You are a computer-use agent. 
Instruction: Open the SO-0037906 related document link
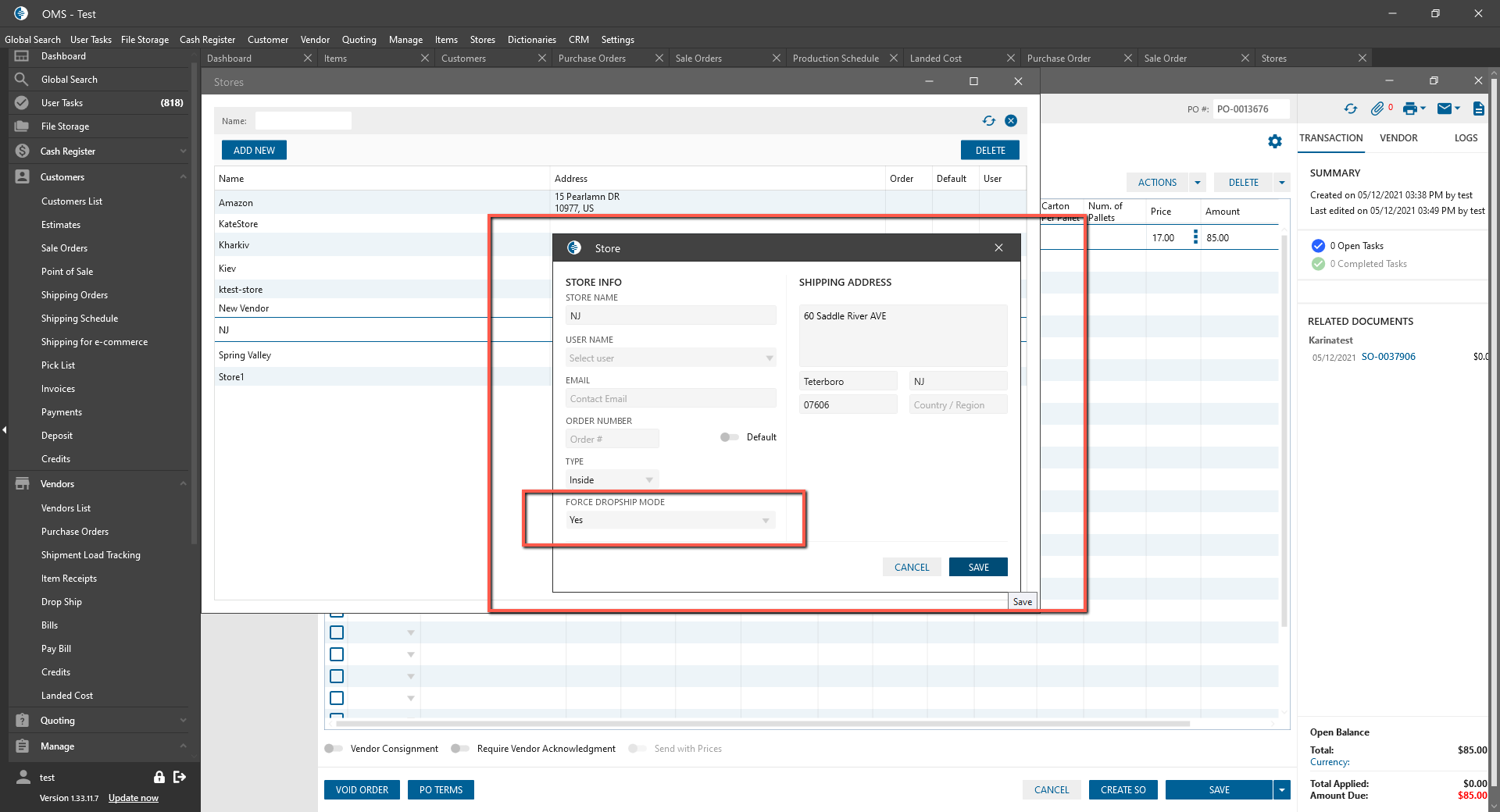1388,357
